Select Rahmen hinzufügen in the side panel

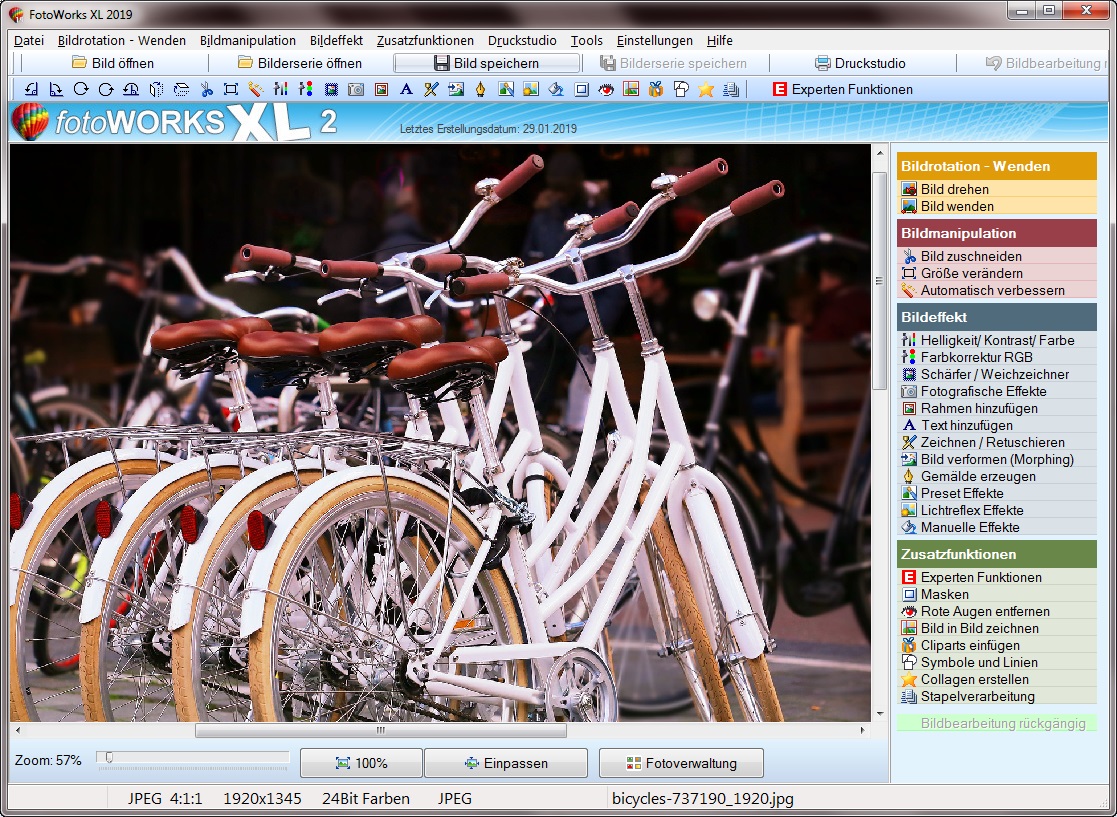pyautogui.click(x=997, y=408)
